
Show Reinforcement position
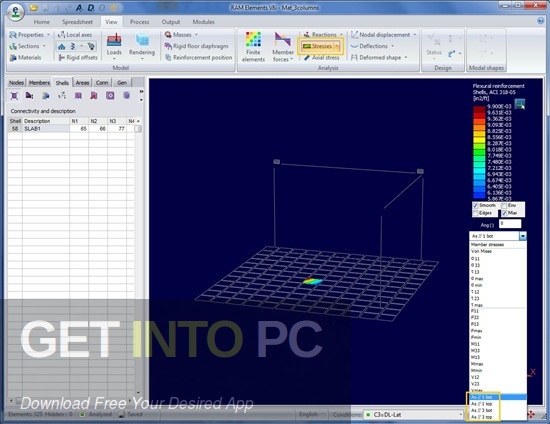coord(199,57)
